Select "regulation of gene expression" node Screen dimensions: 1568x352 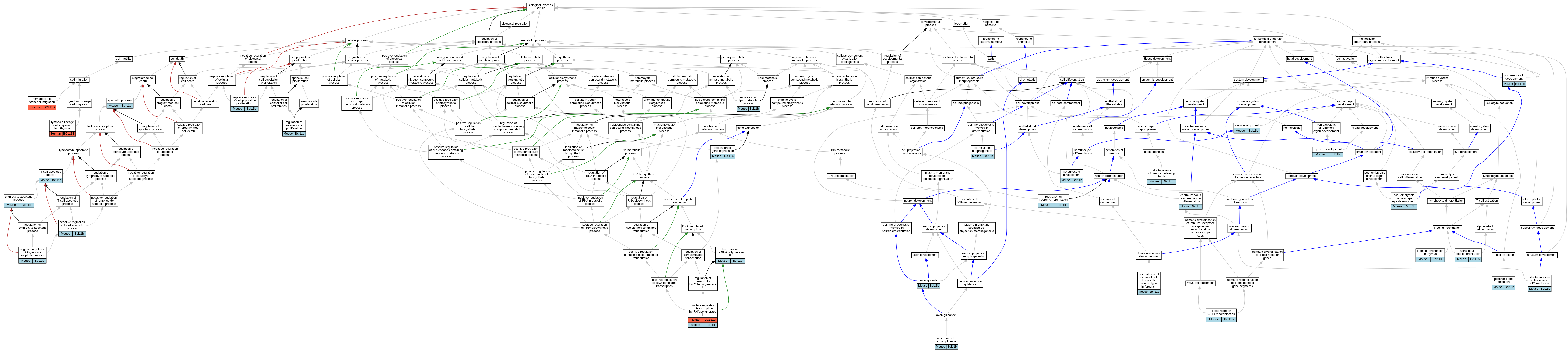723,152
